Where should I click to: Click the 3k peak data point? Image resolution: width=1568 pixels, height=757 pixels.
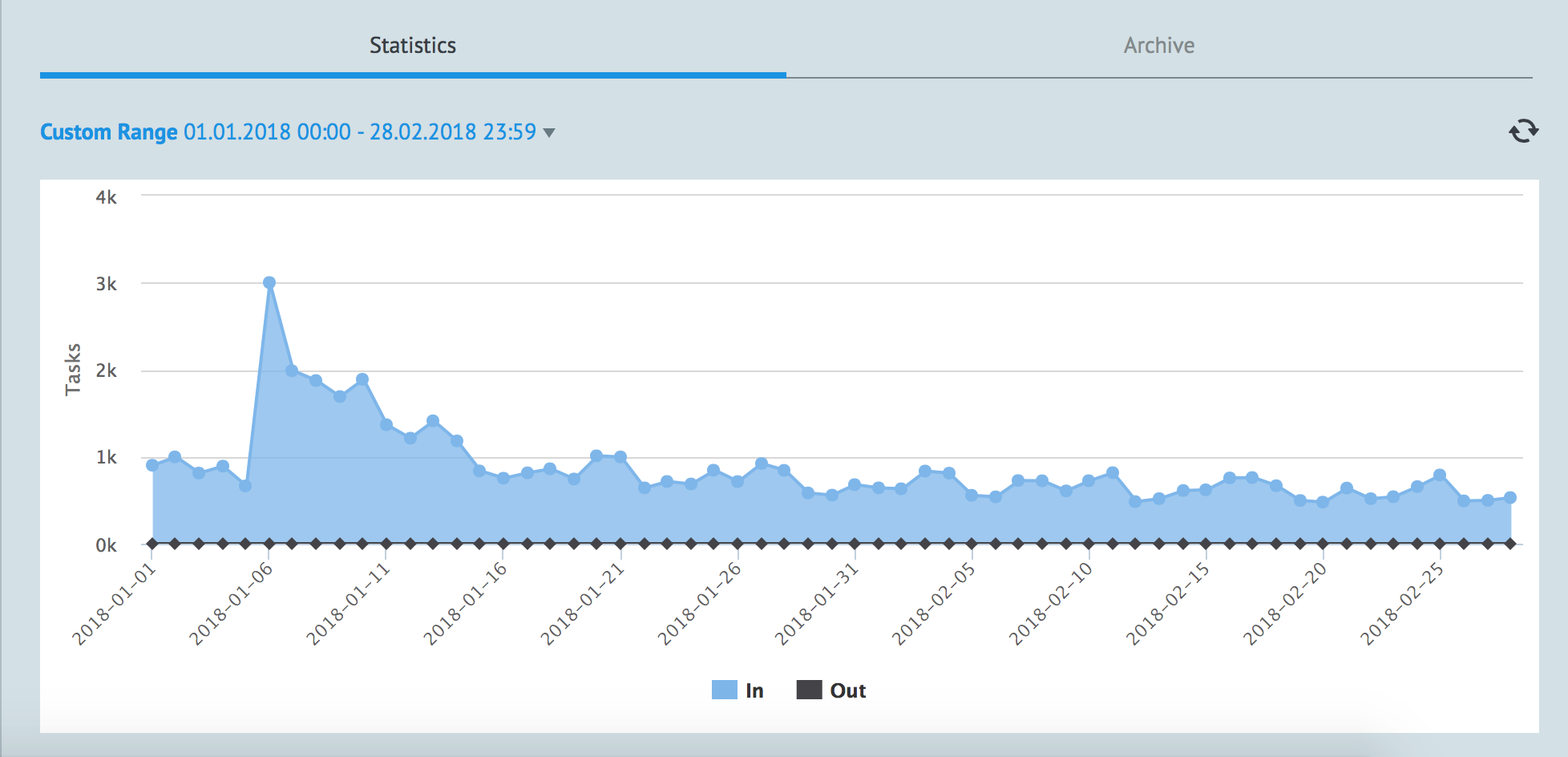click(269, 282)
